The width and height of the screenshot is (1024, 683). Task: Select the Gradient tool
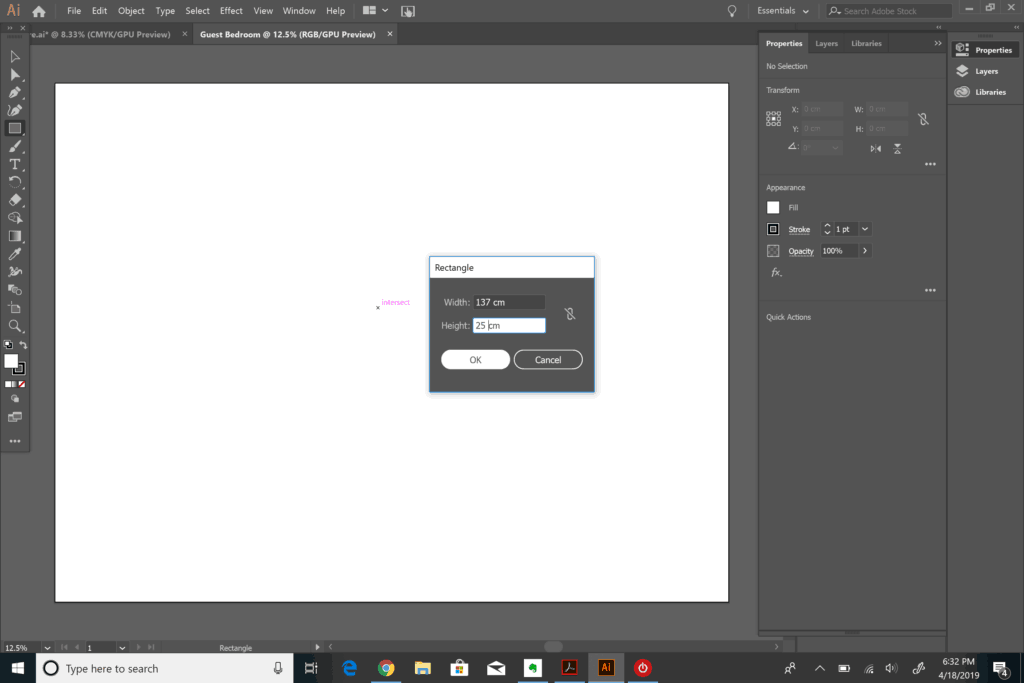coord(14,236)
